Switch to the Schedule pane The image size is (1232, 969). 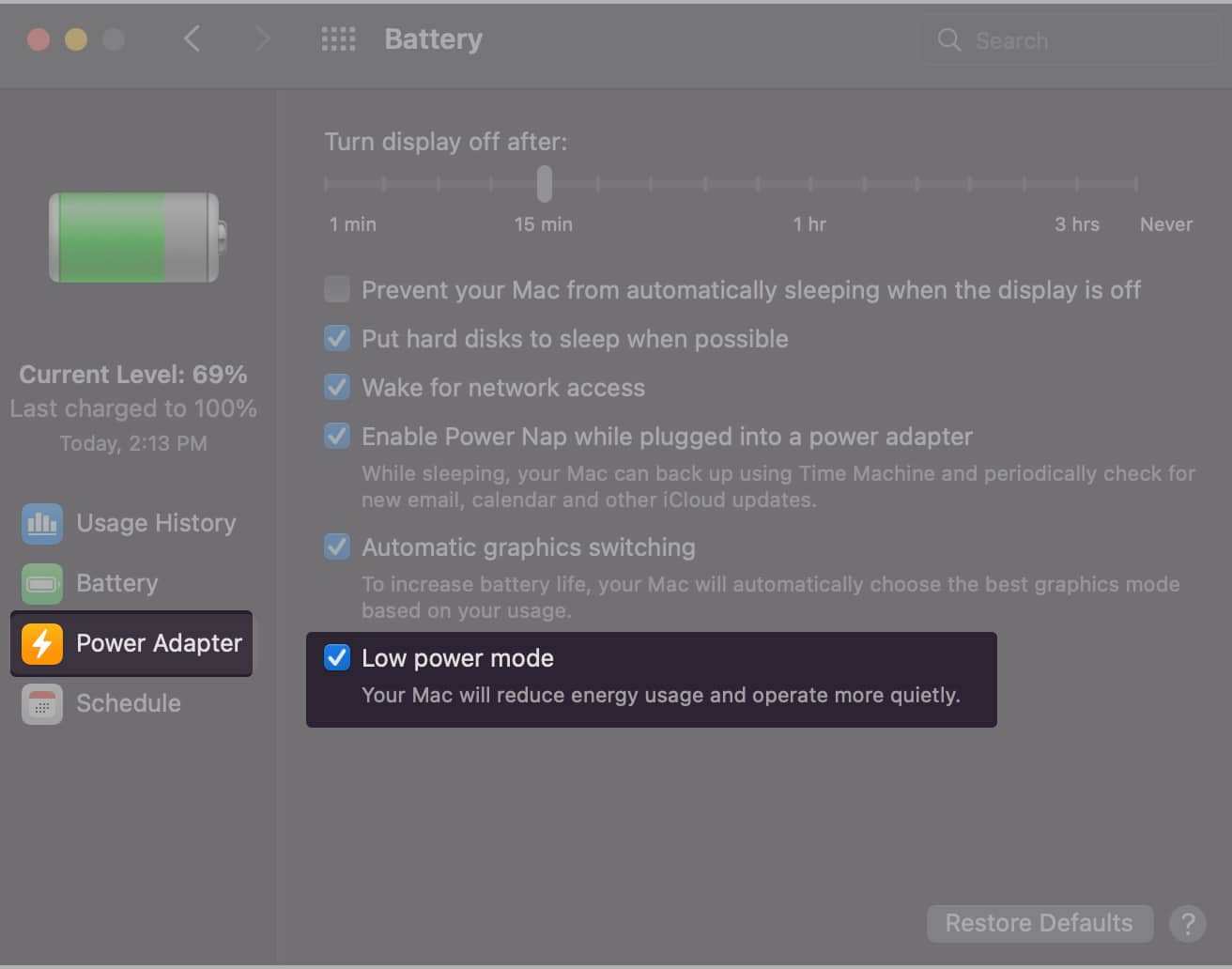point(128,703)
